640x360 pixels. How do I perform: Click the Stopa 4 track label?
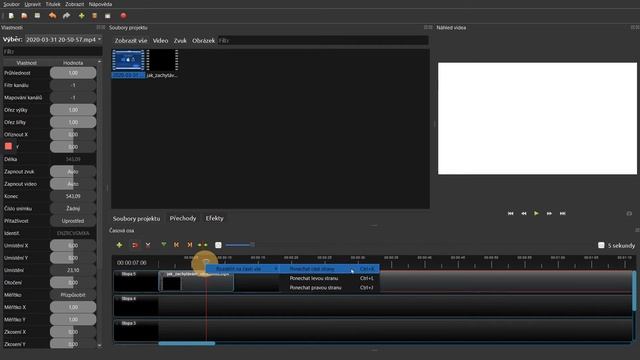(129, 299)
